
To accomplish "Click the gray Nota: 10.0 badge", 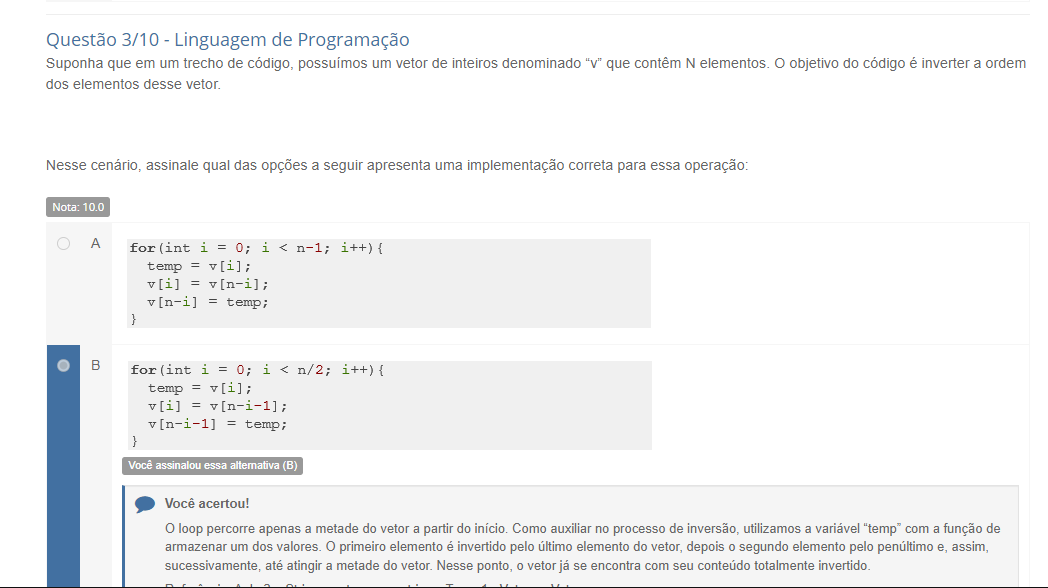I will (78, 208).
